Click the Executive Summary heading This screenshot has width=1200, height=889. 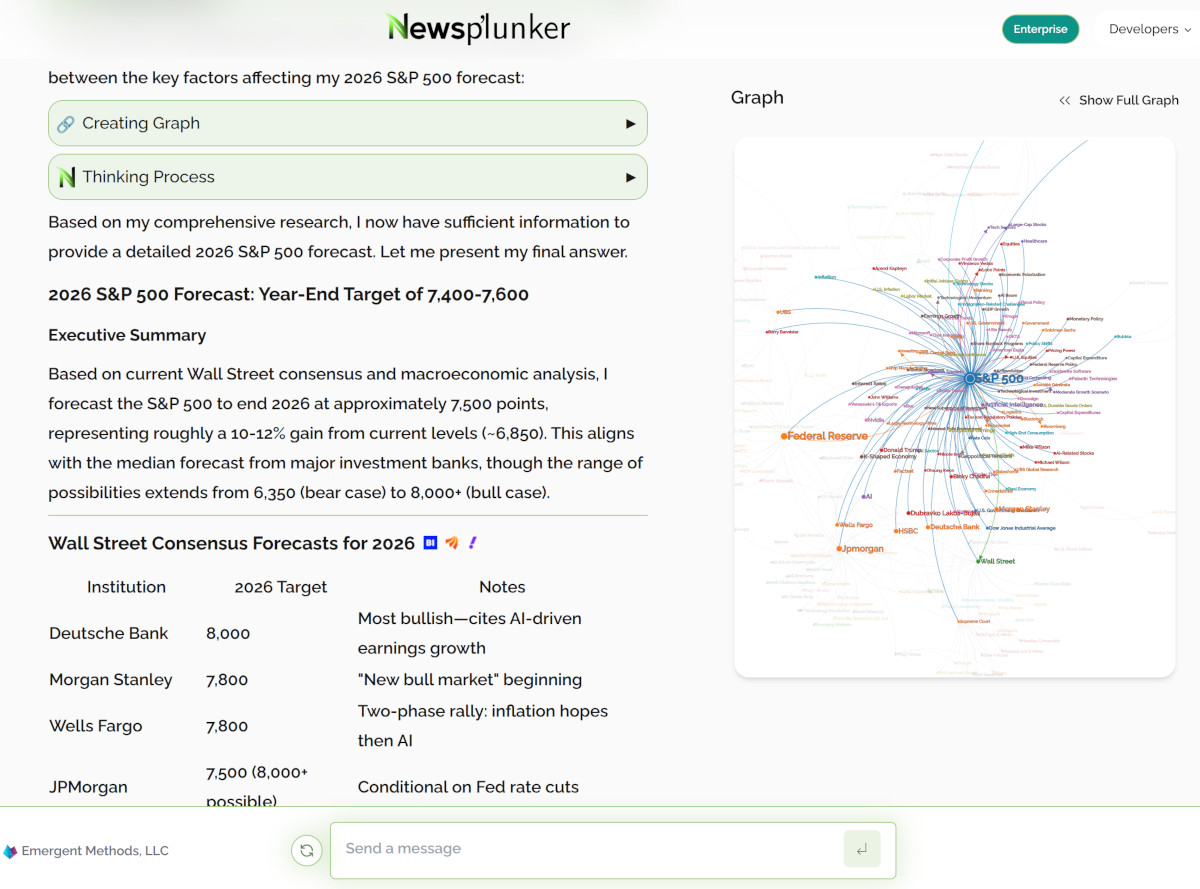pos(127,335)
